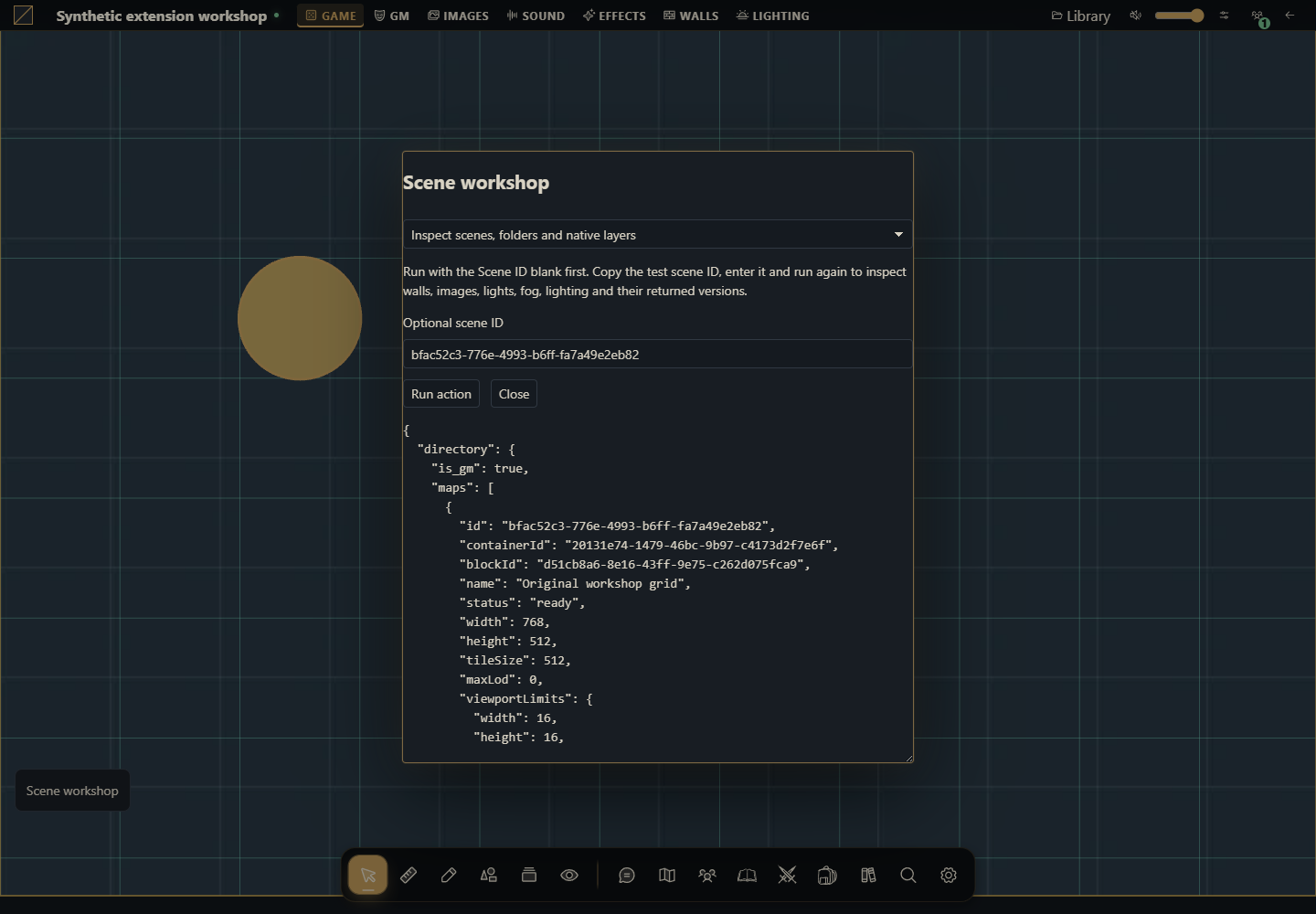Image resolution: width=1316 pixels, height=914 pixels.
Task: Open the WALLS tab
Action: pyautogui.click(x=691, y=16)
